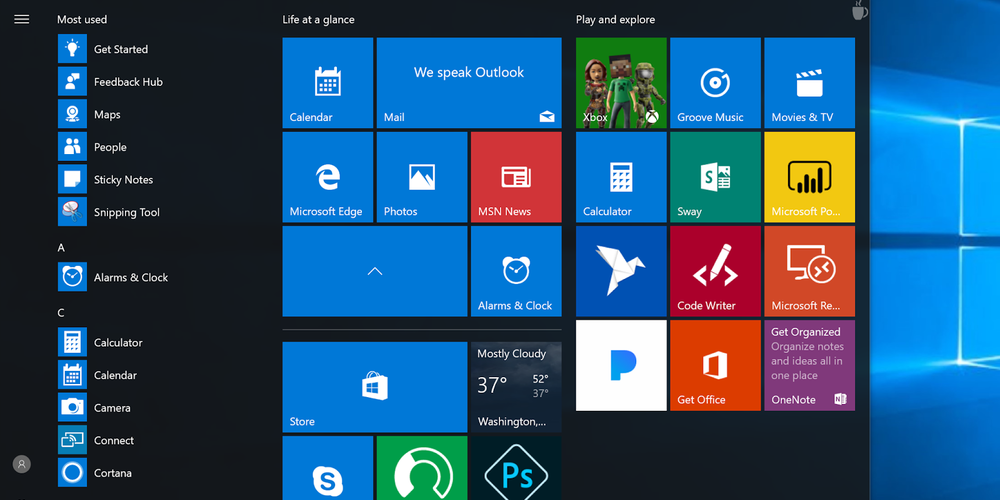Open Get Started from Most used
The width and height of the screenshot is (1000, 500).
pyautogui.click(x=103, y=49)
